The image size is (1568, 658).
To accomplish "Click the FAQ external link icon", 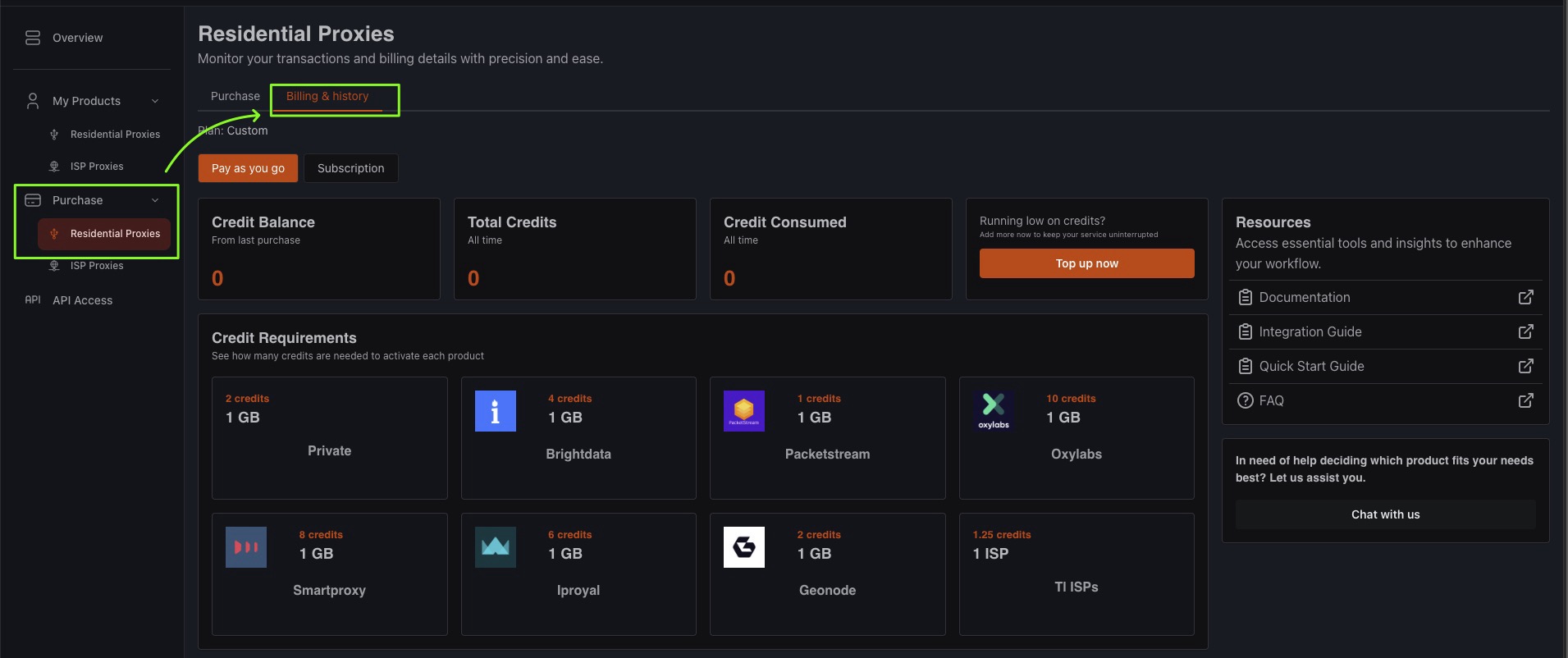I will tap(1525, 401).
